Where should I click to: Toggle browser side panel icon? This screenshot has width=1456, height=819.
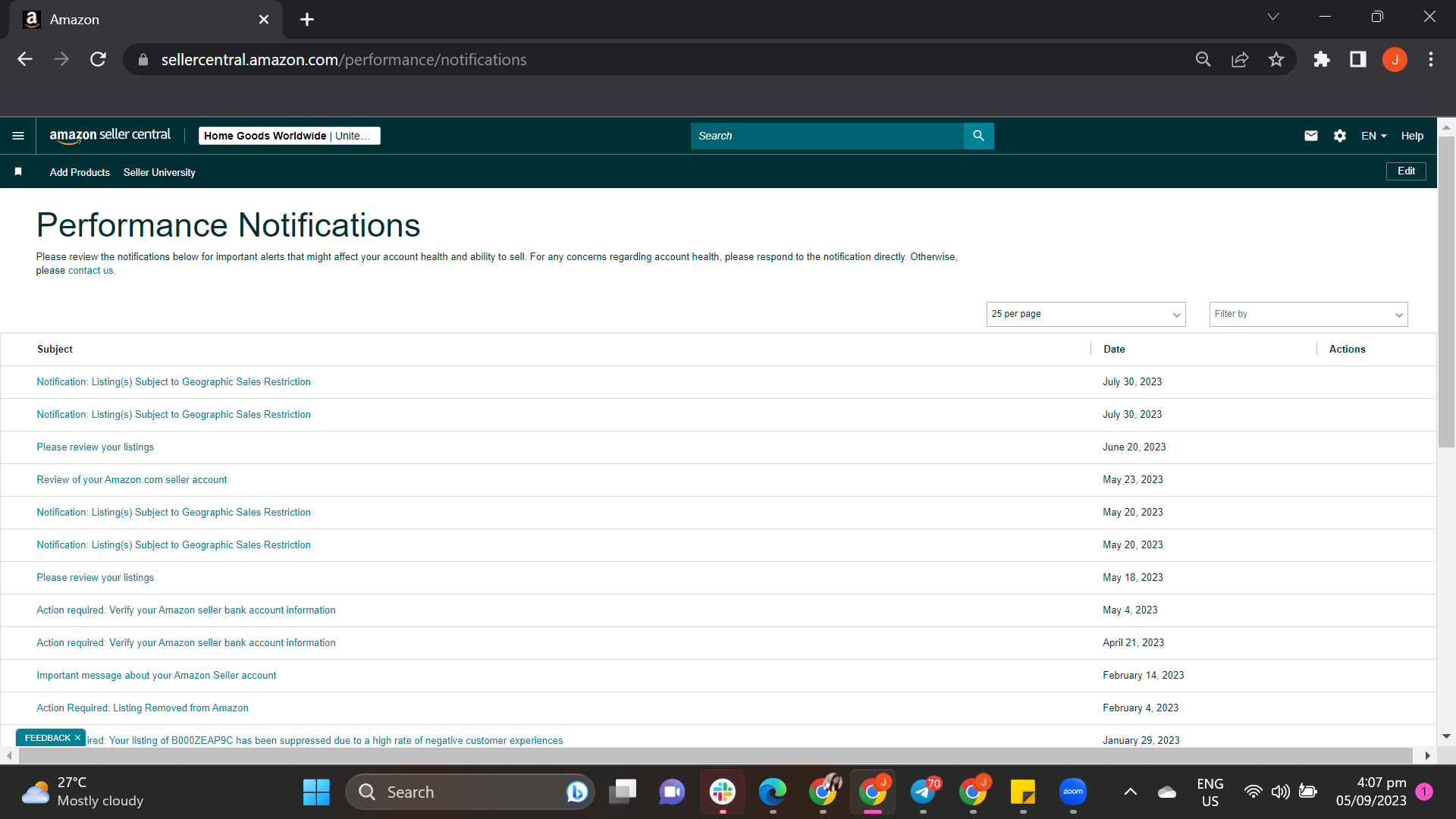pos(1358,59)
